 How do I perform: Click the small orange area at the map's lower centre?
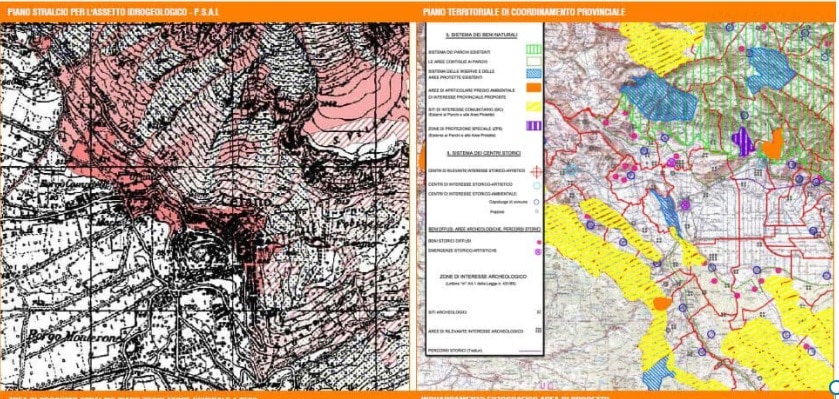pos(662,303)
